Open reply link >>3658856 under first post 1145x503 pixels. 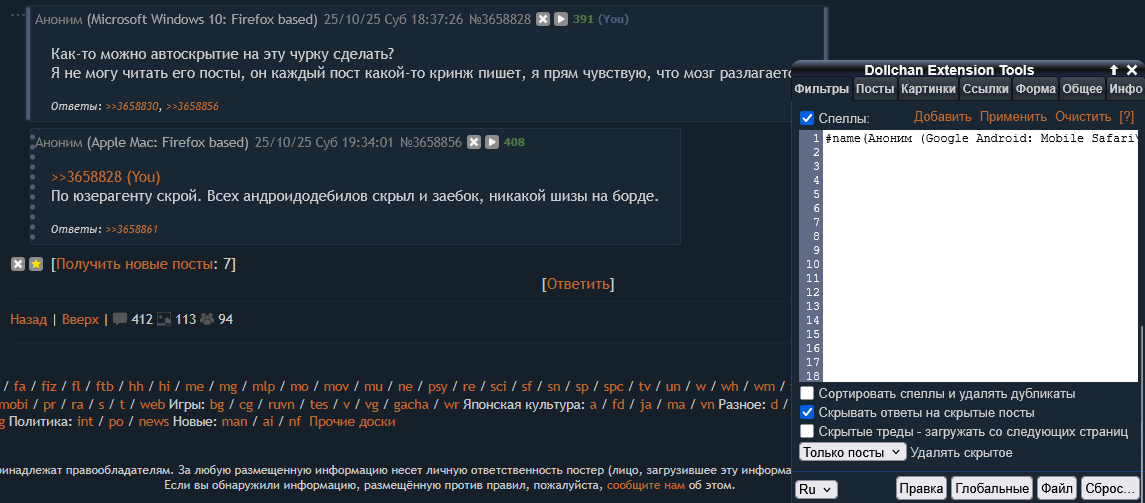(x=193, y=107)
